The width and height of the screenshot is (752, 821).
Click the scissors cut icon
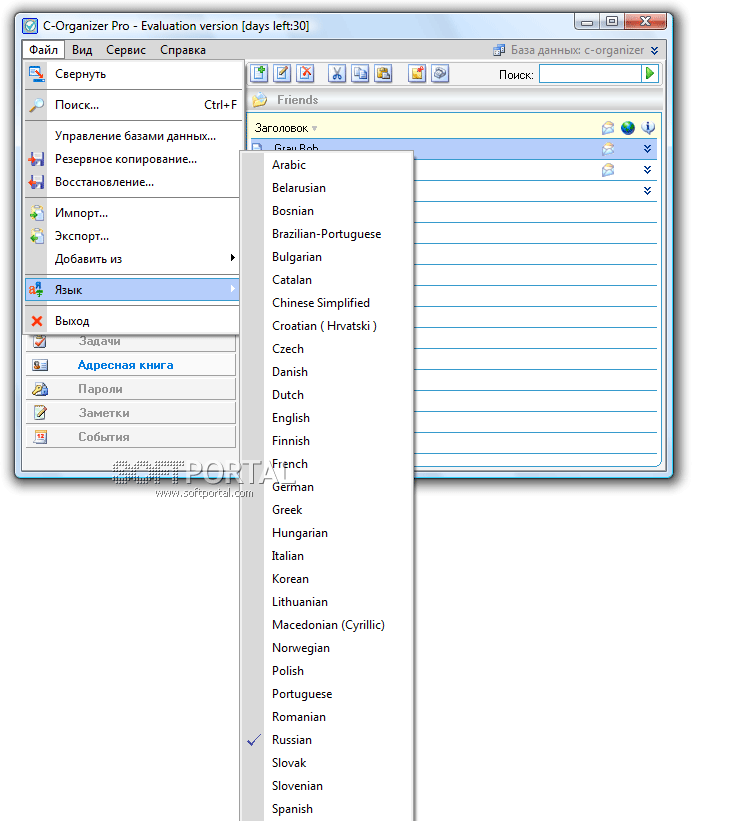coord(337,74)
